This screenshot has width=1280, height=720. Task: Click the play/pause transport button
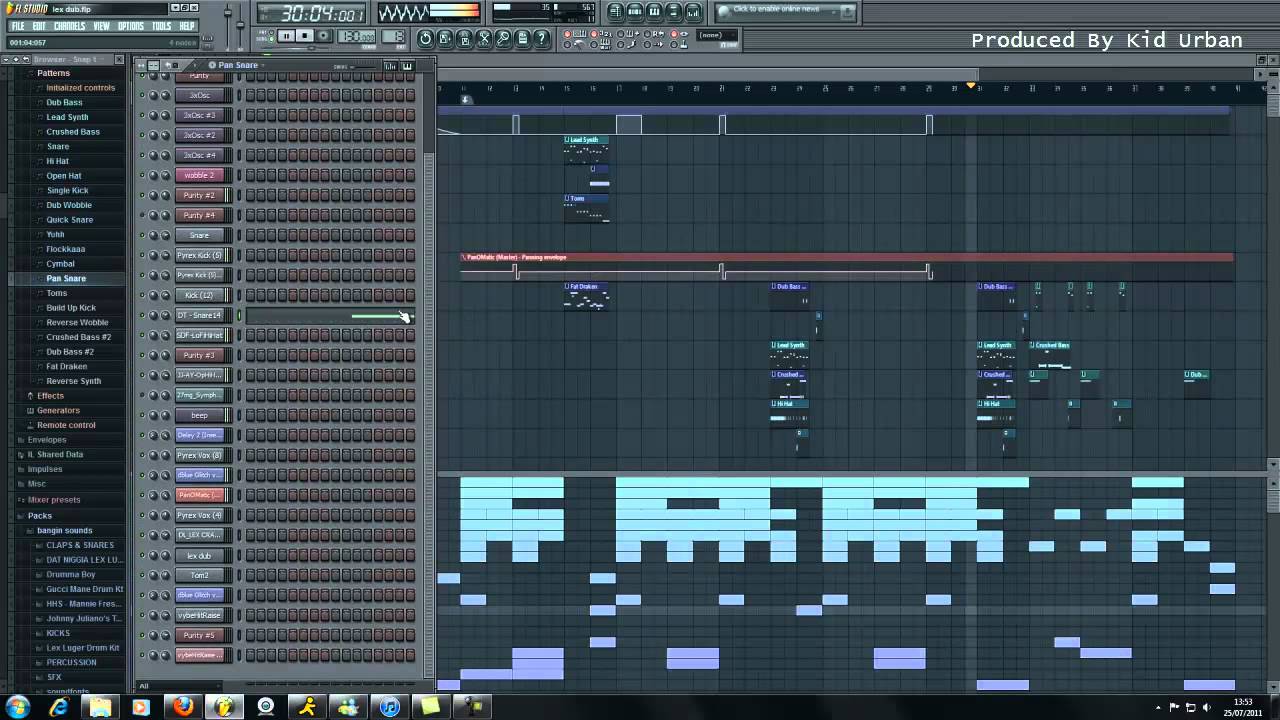click(286, 36)
